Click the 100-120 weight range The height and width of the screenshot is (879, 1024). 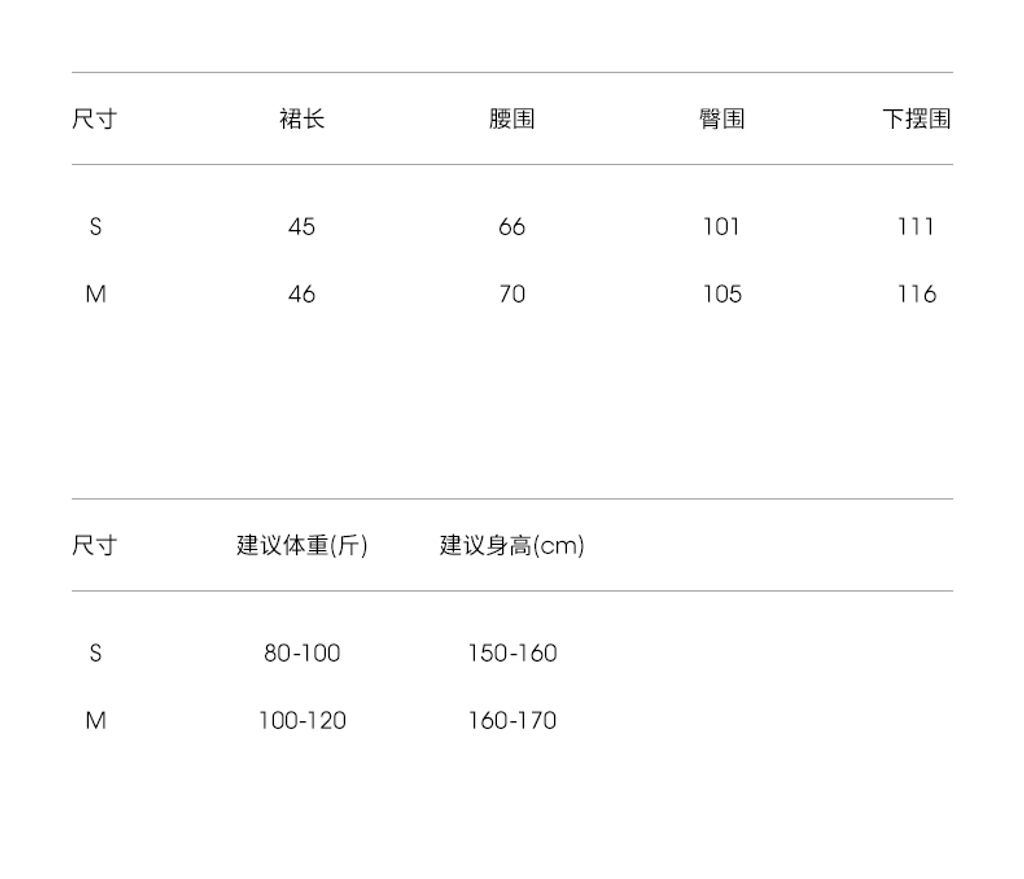pyautogui.click(x=302, y=720)
